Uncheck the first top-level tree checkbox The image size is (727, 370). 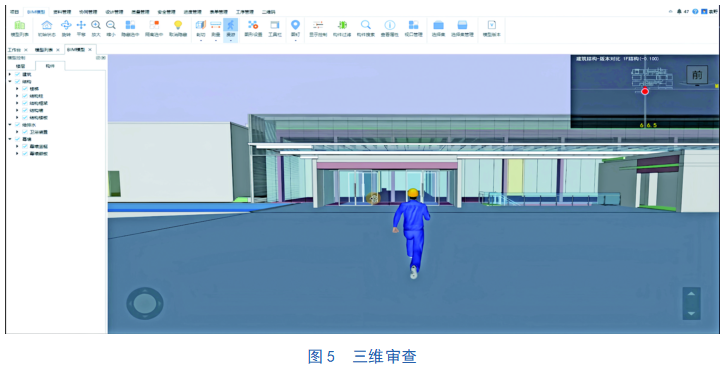18,74
